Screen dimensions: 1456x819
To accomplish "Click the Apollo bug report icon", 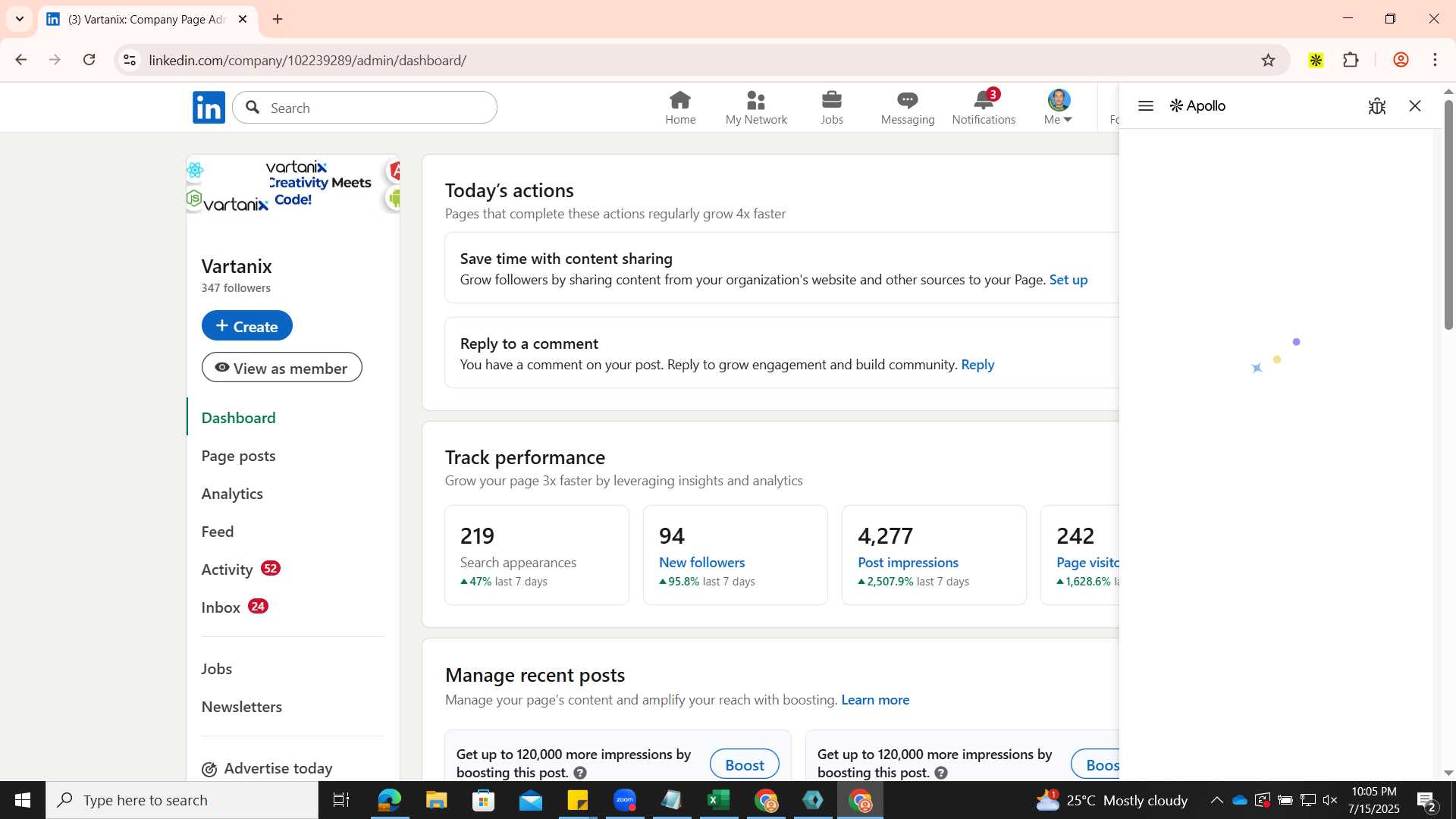I will (x=1377, y=106).
